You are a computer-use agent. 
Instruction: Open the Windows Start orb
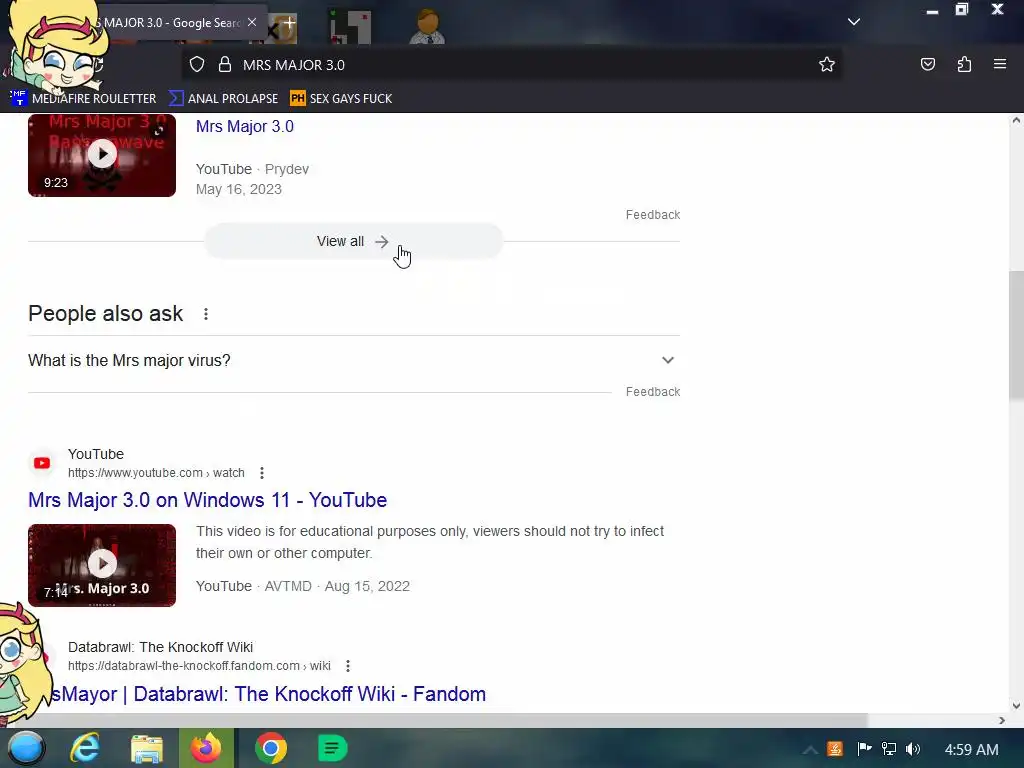25,748
